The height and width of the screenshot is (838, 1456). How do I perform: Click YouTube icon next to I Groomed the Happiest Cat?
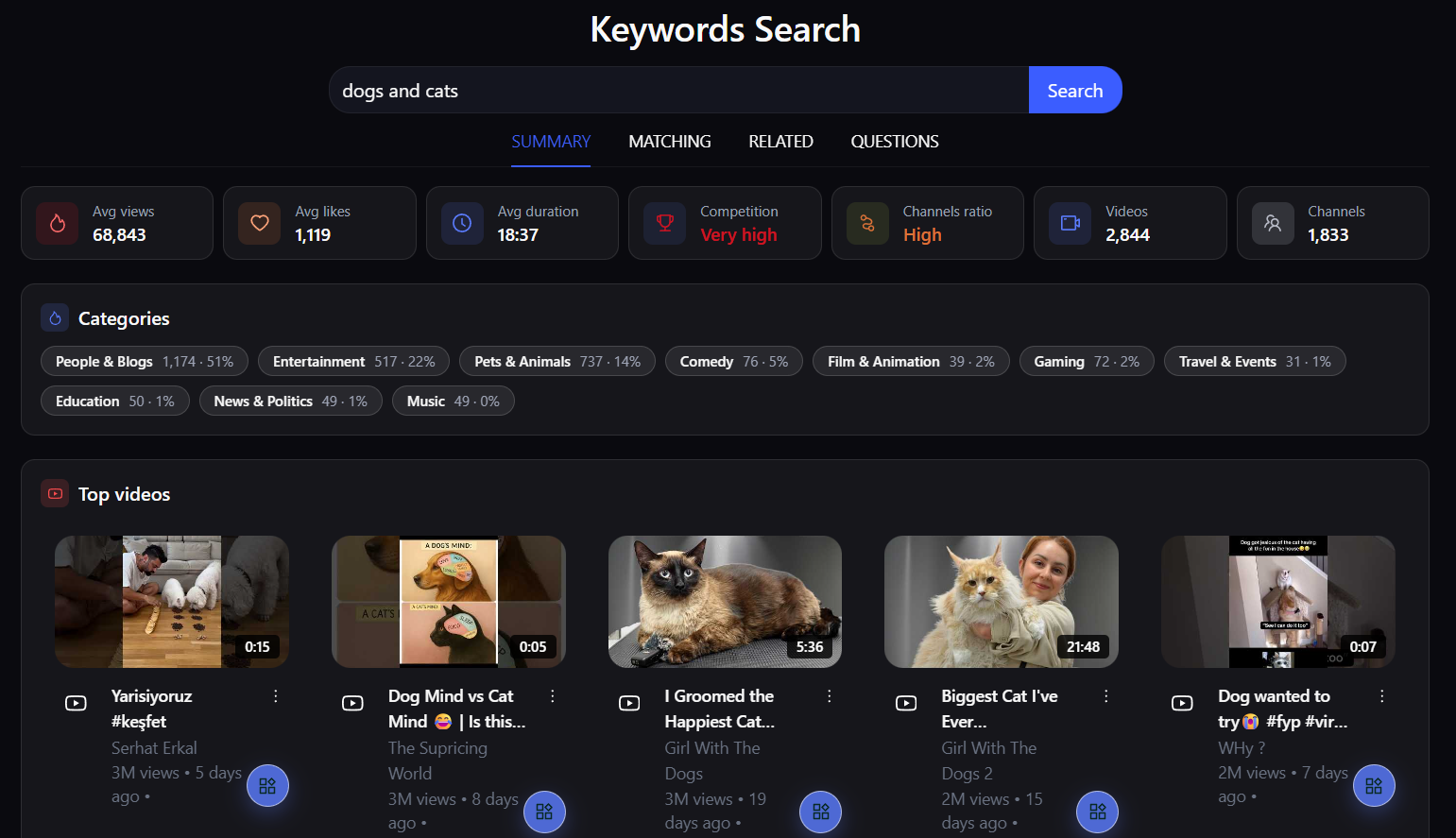(629, 703)
